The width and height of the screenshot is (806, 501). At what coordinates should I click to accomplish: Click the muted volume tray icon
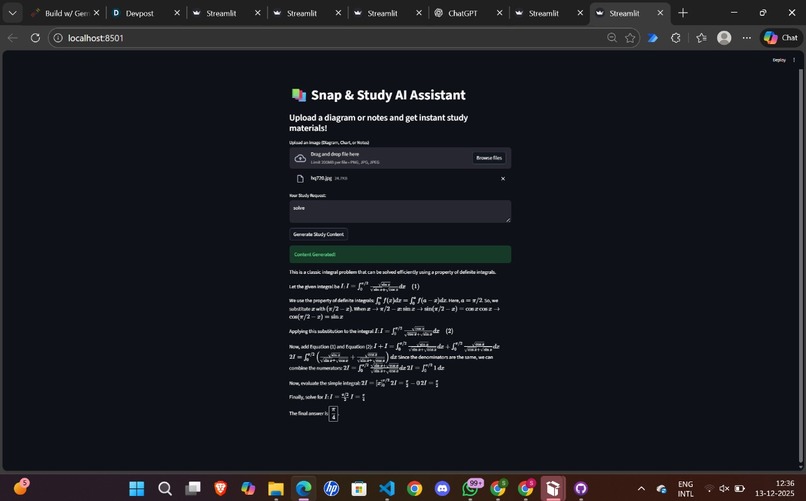(724, 488)
